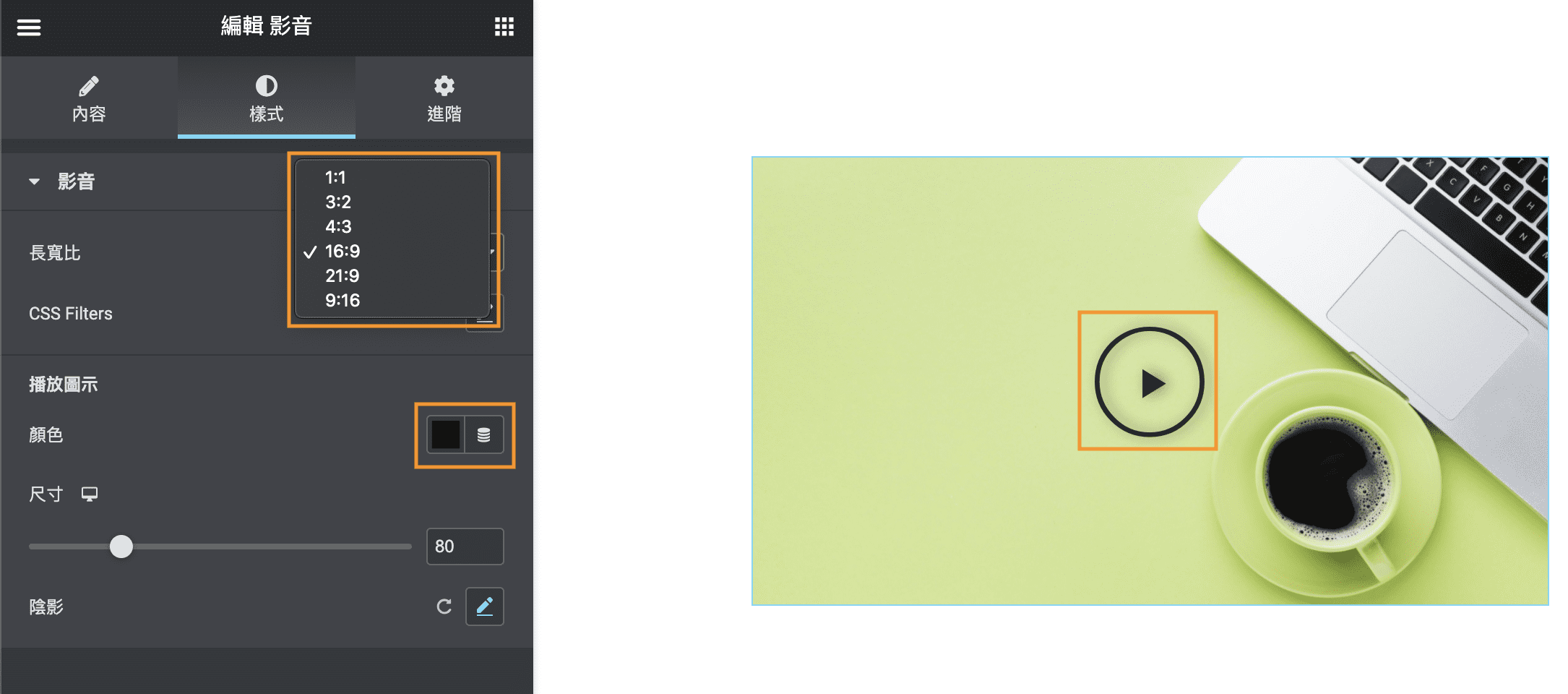Switch to the 內容 tab

point(89,98)
